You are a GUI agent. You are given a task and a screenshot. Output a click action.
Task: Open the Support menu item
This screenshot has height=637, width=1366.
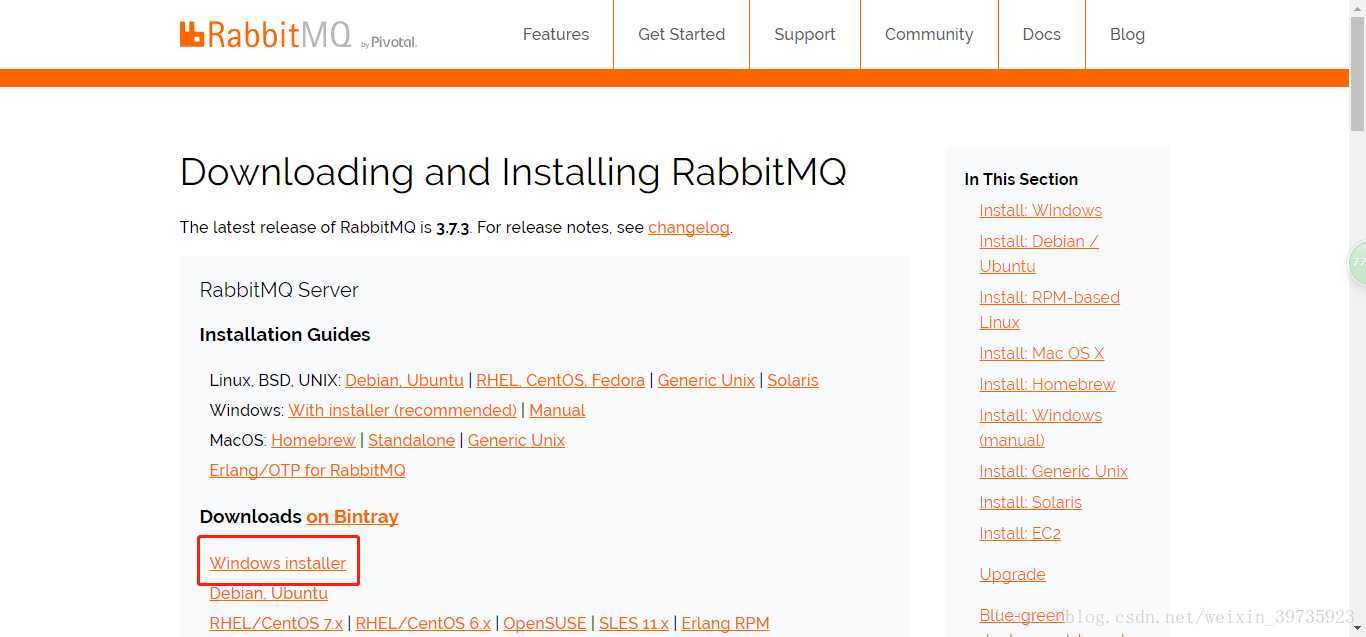(805, 34)
